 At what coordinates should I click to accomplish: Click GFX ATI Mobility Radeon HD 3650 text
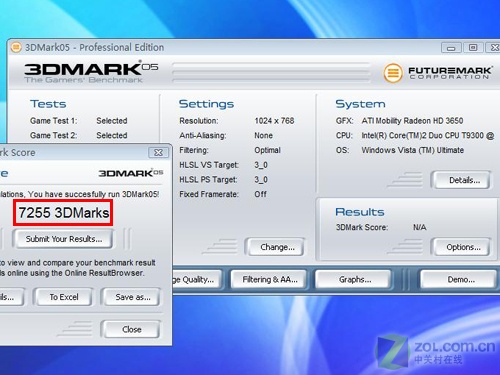coord(412,121)
